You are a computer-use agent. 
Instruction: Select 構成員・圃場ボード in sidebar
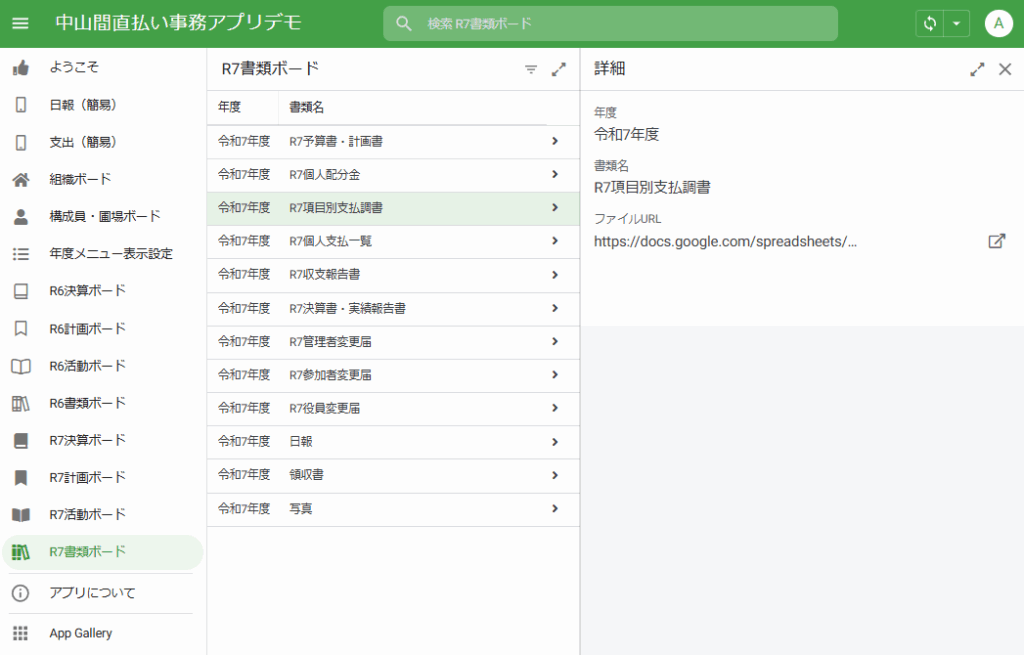103,217
